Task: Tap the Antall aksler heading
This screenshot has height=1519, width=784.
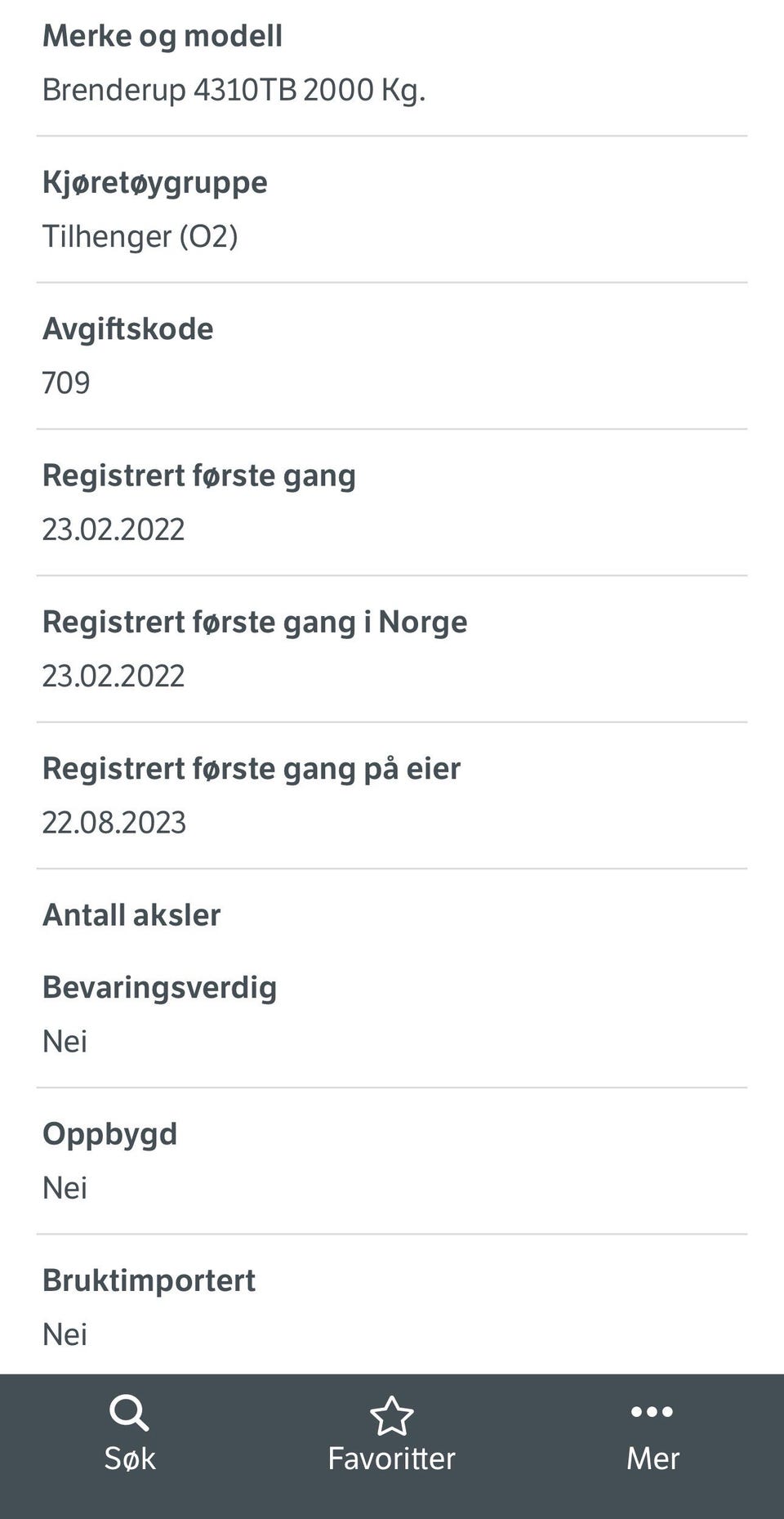Action: tap(131, 915)
